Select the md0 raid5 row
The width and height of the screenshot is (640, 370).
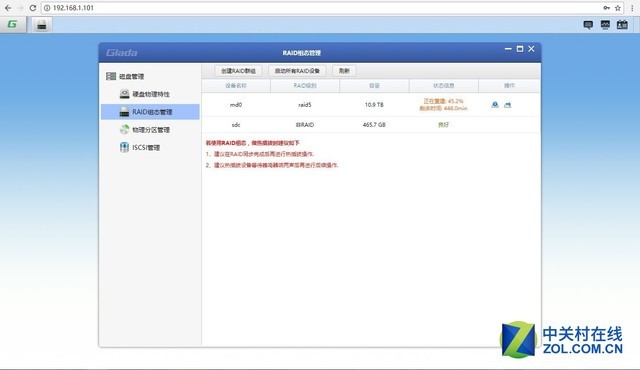click(371, 105)
